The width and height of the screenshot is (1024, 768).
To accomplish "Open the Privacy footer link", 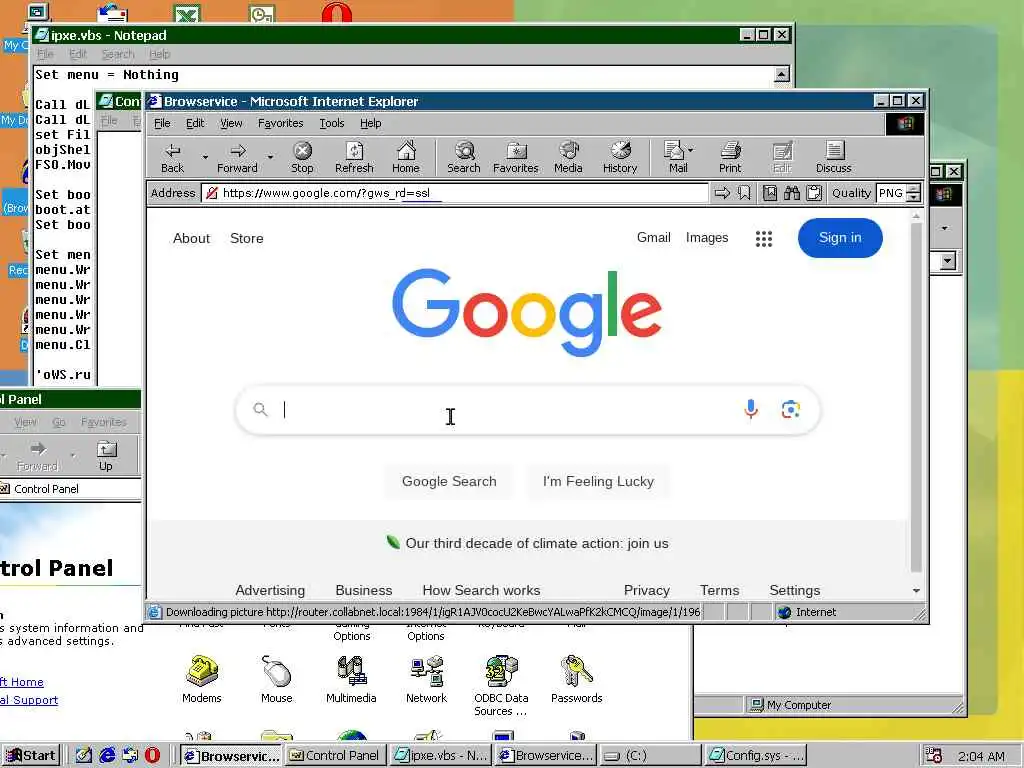I will (x=647, y=590).
